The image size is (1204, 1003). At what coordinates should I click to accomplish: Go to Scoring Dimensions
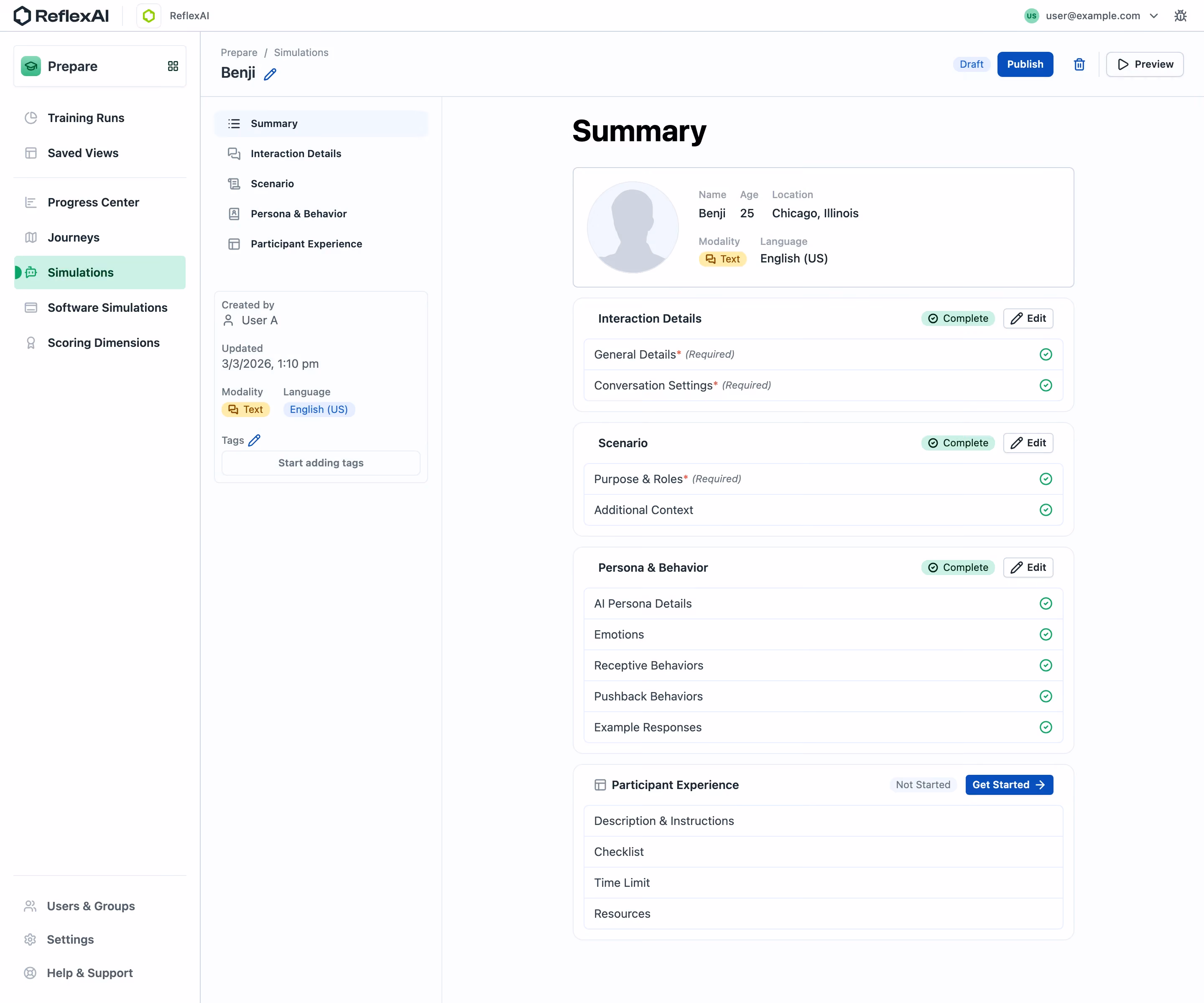click(100, 343)
